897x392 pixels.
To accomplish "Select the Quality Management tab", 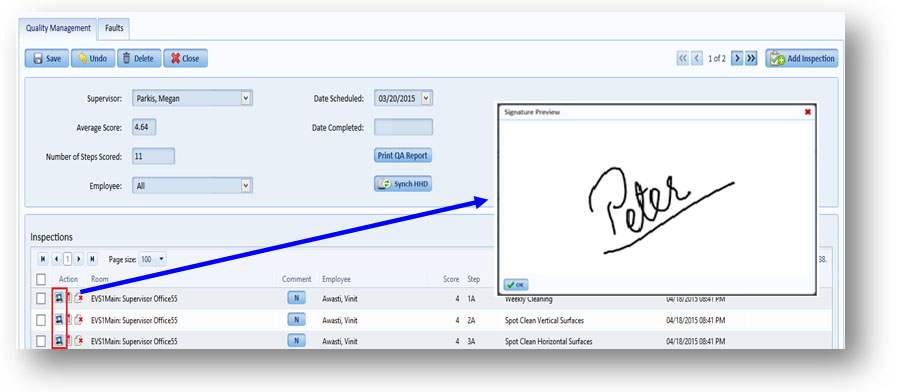I will (x=58, y=27).
